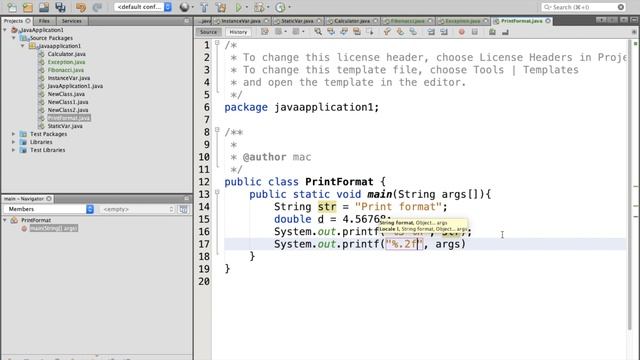Click the Undo arrow icon

(81, 7)
